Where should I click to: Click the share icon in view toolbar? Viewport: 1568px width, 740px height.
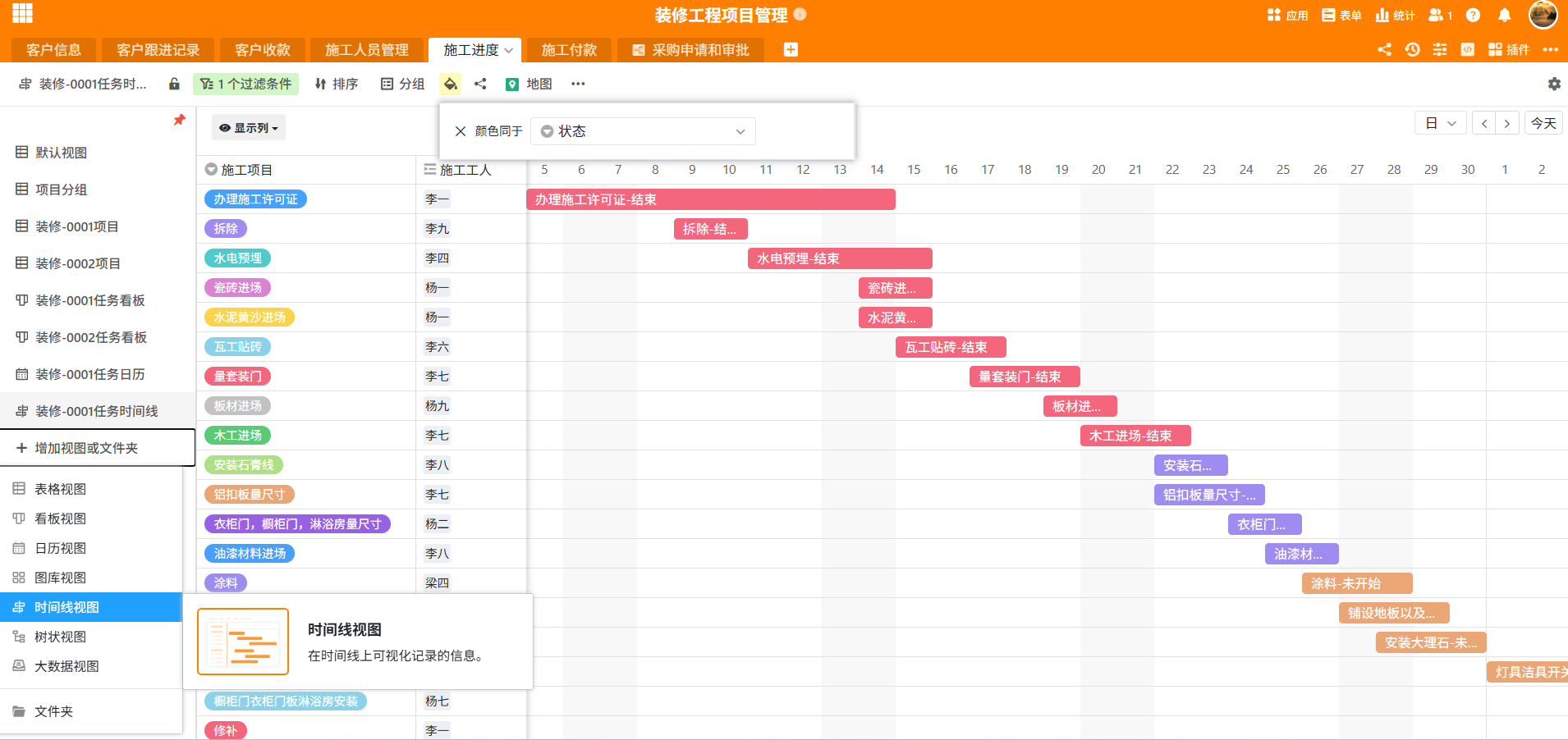(x=480, y=84)
